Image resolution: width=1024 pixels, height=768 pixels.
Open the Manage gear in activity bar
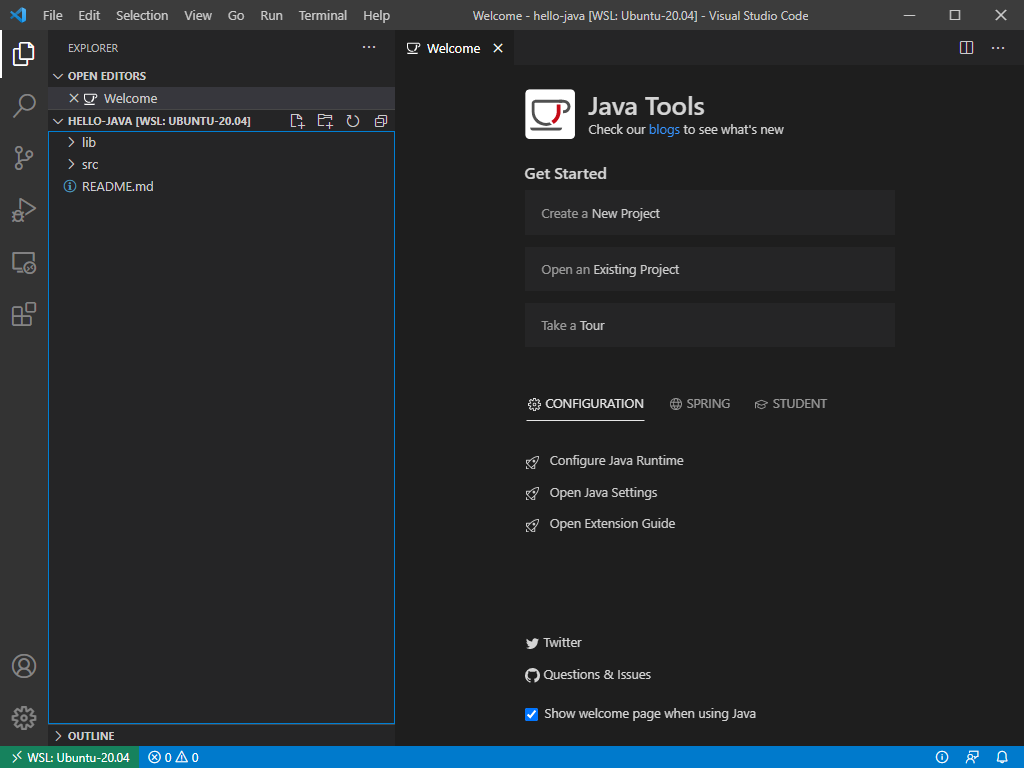pyautogui.click(x=24, y=718)
